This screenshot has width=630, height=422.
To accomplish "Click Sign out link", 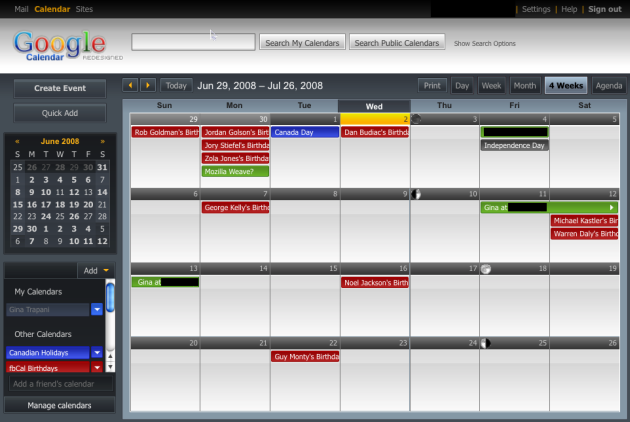I will tap(605, 9).
